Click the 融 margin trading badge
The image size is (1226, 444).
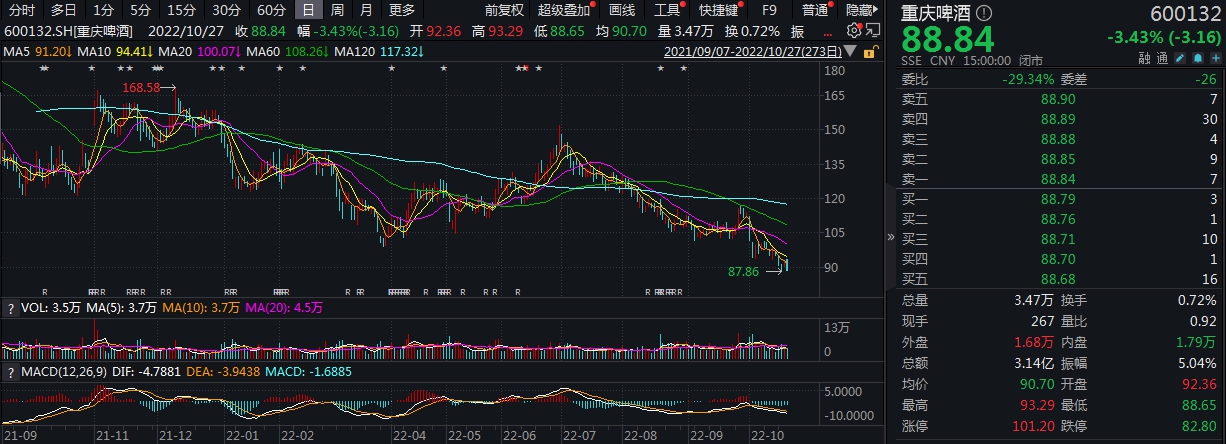(x=1145, y=59)
